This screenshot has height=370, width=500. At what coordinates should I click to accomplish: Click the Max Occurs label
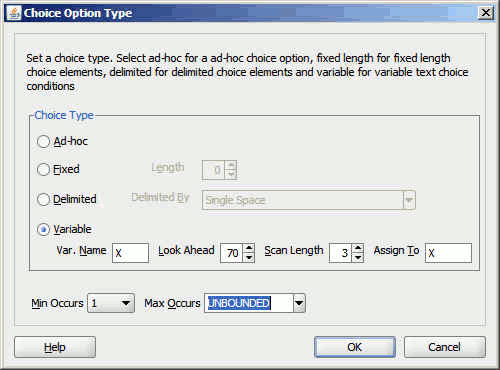click(x=172, y=303)
